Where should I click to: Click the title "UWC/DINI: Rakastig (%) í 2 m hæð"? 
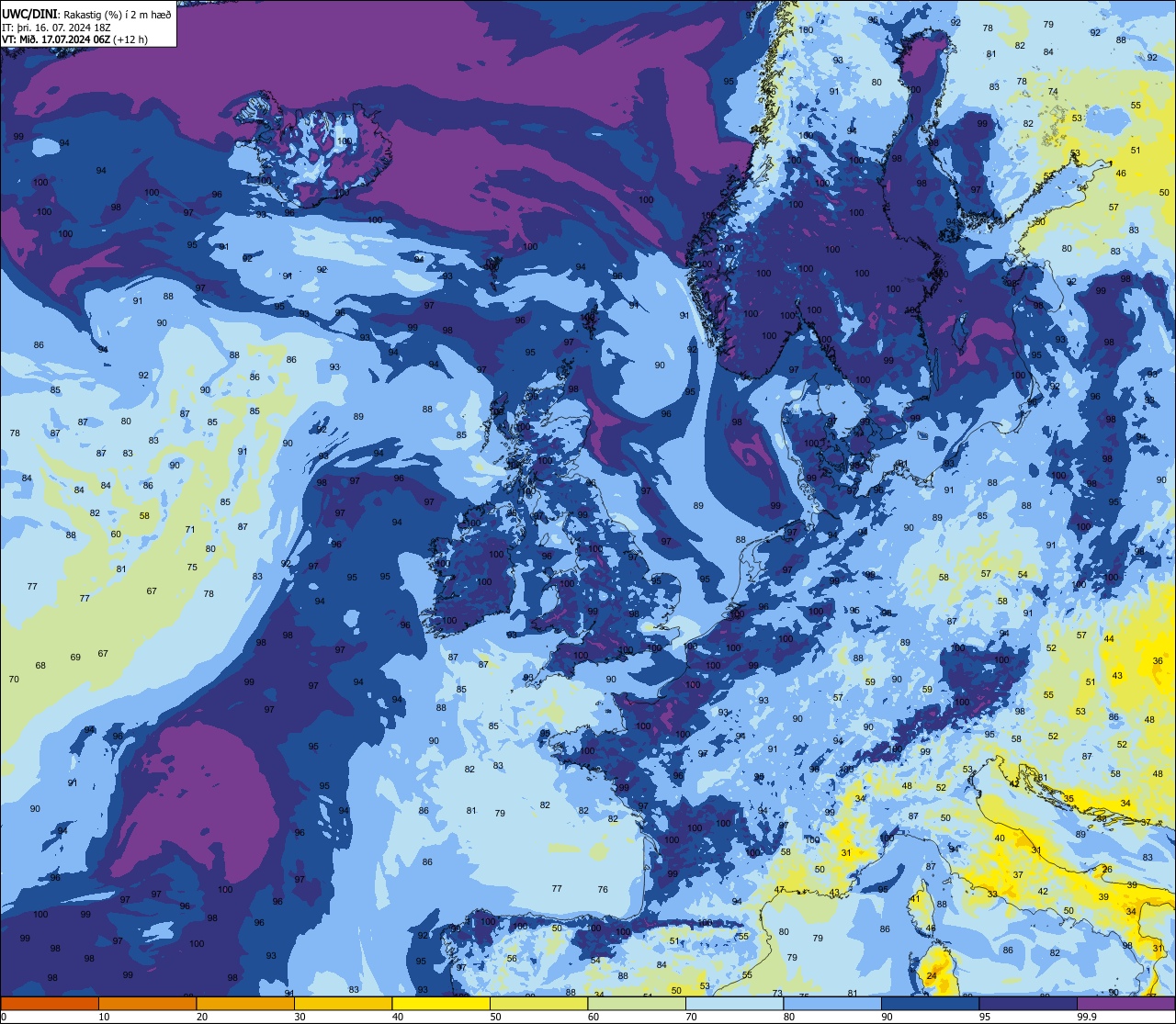tap(87, 15)
